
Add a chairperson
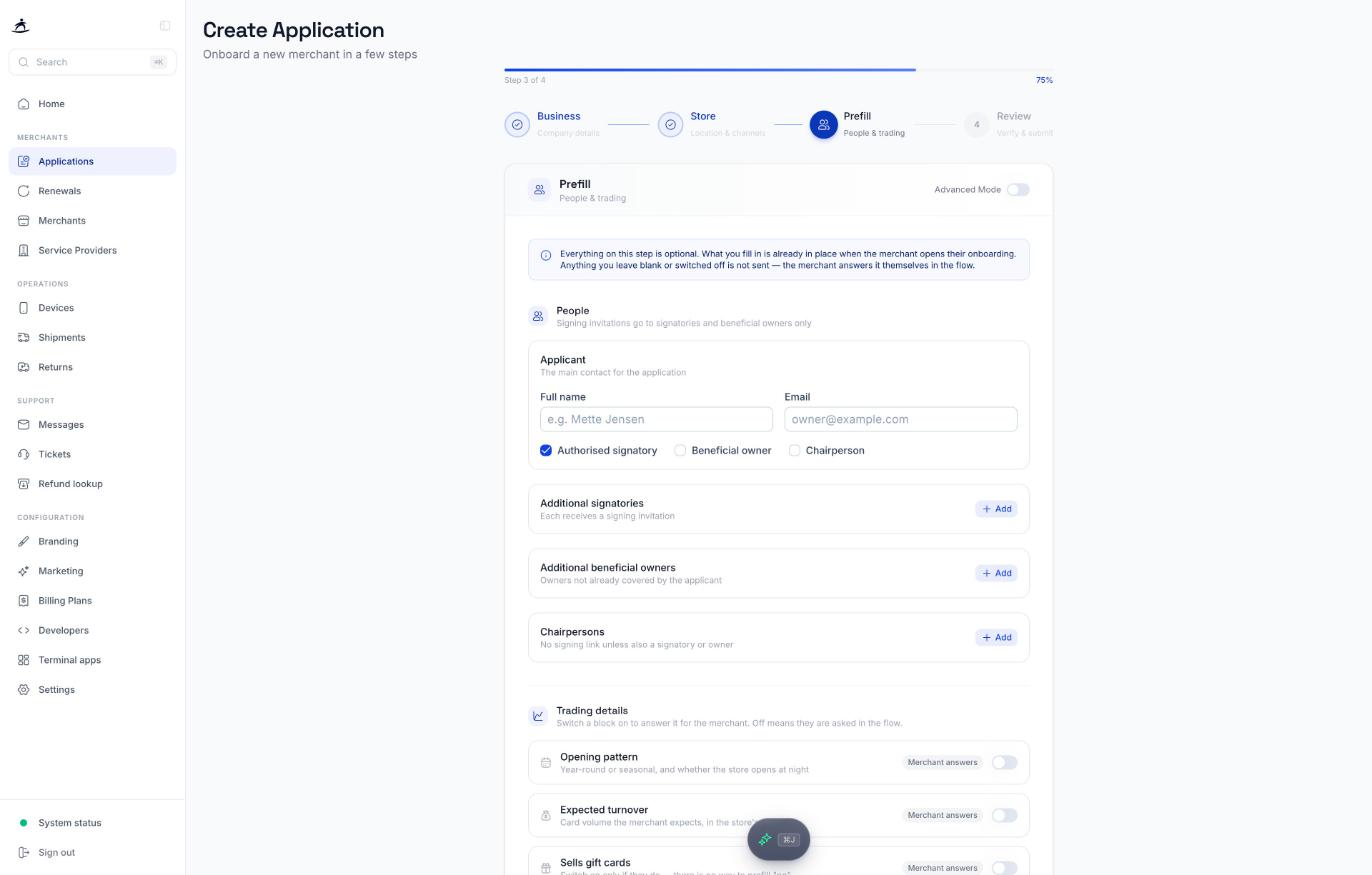click(x=996, y=637)
